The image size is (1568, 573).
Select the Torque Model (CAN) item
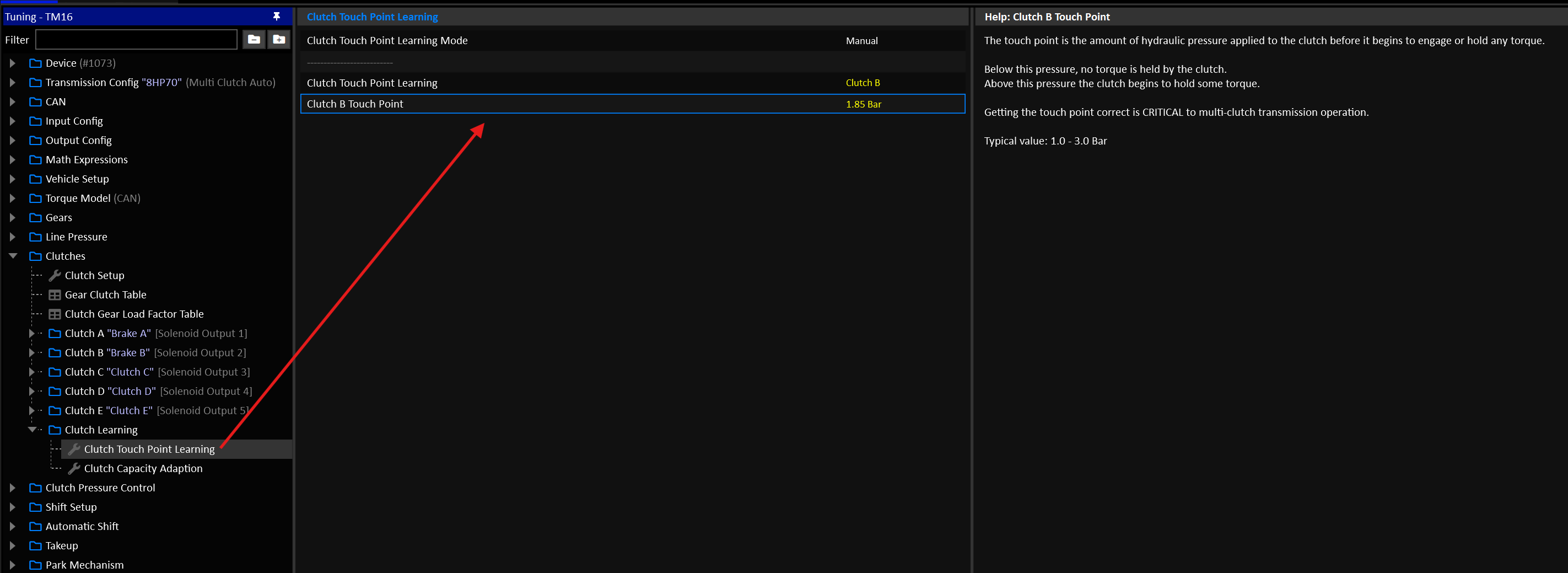(x=93, y=198)
